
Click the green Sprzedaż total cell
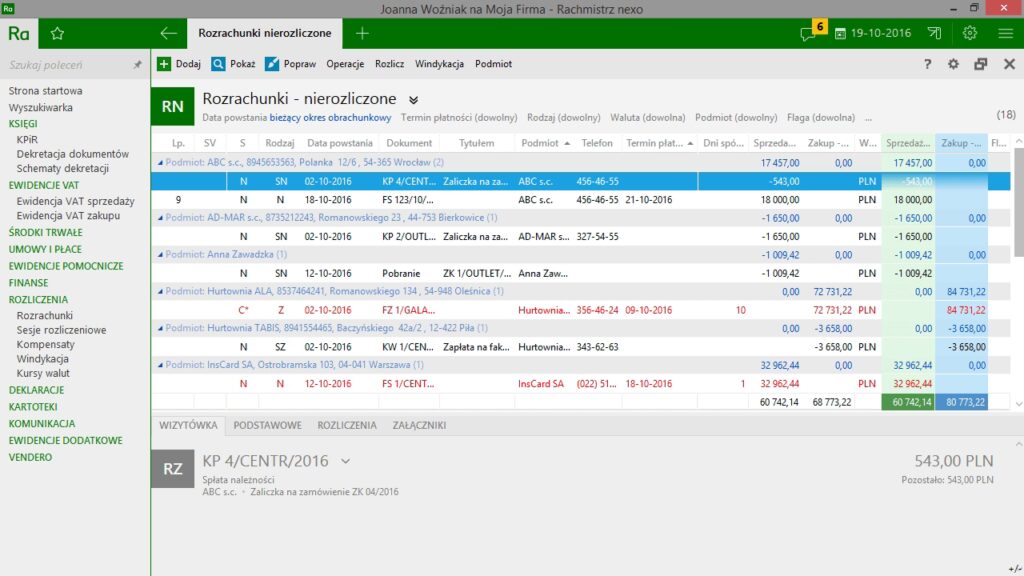(908, 402)
